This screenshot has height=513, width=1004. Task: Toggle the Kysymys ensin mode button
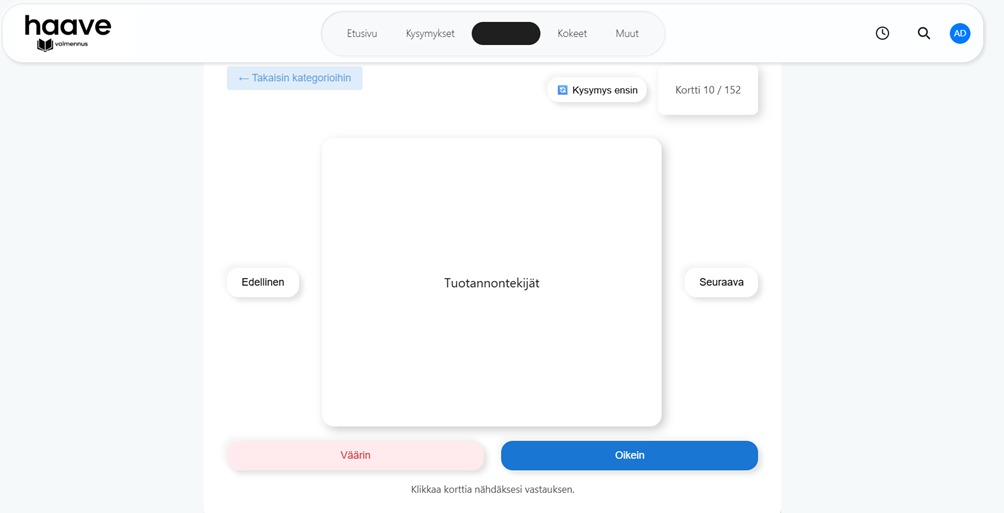point(597,90)
